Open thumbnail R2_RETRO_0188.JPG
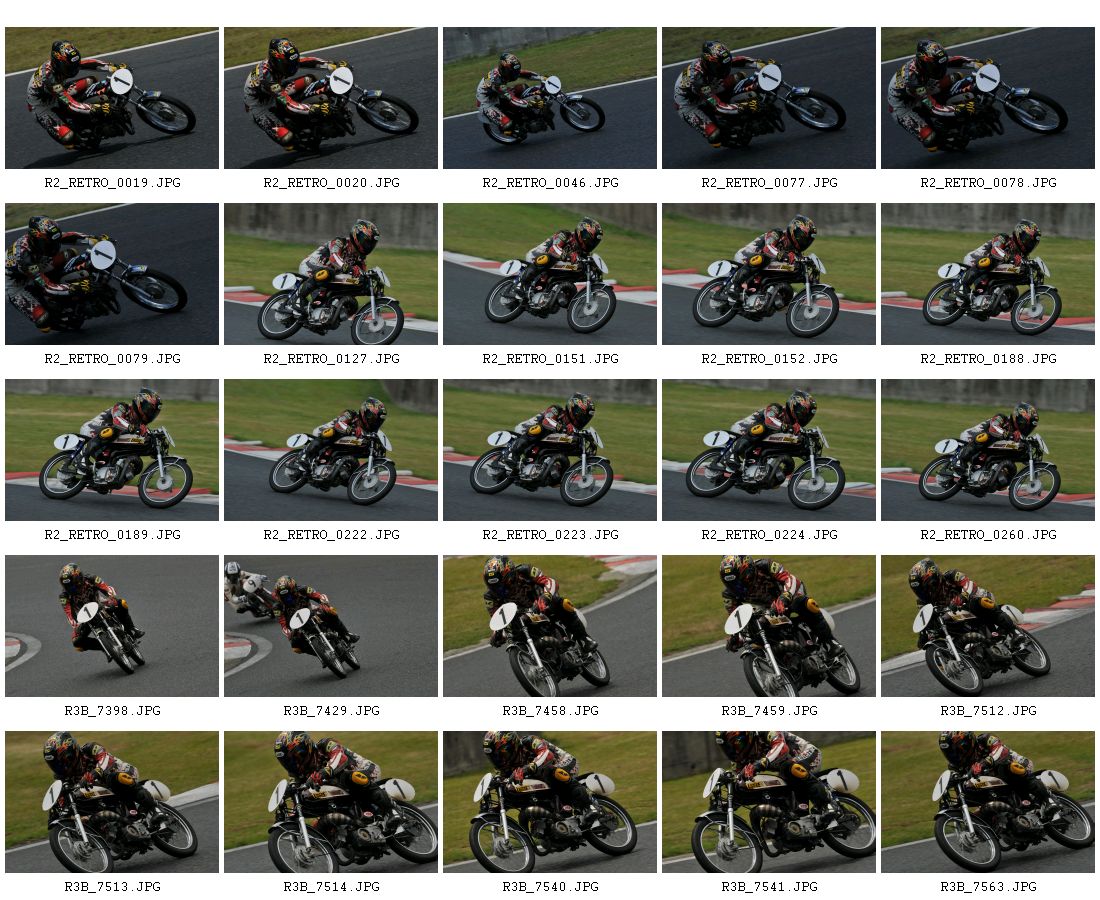The height and width of the screenshot is (900, 1100). (988, 274)
